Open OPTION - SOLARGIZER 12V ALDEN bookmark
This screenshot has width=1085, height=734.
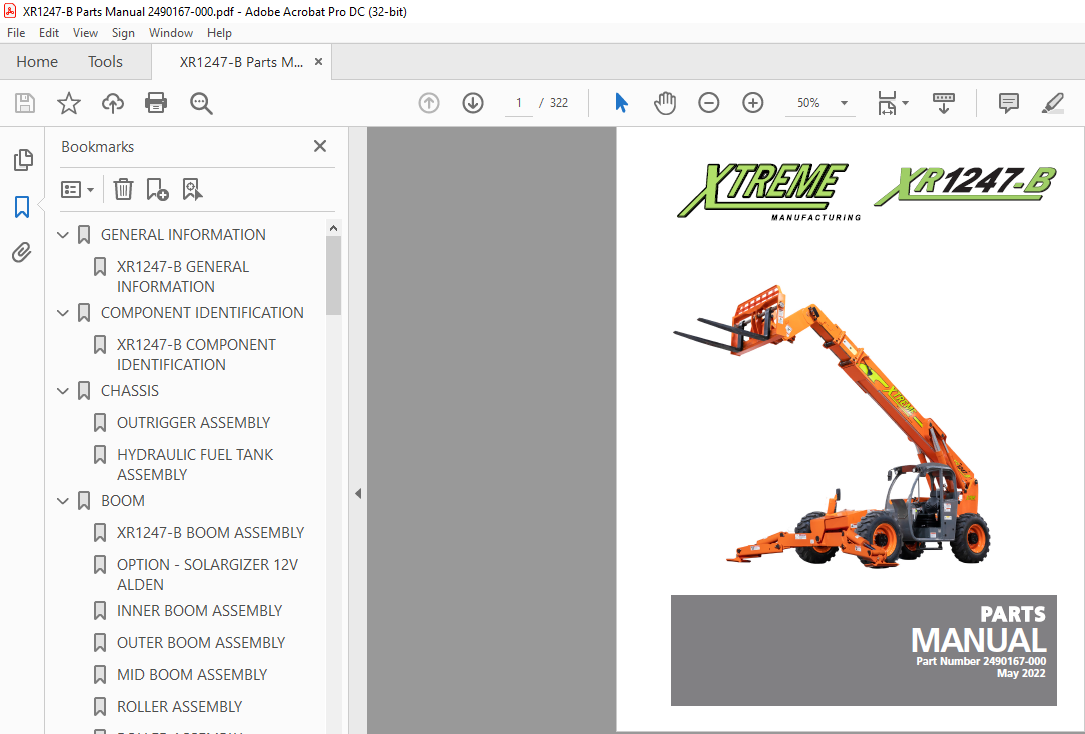pos(207,575)
